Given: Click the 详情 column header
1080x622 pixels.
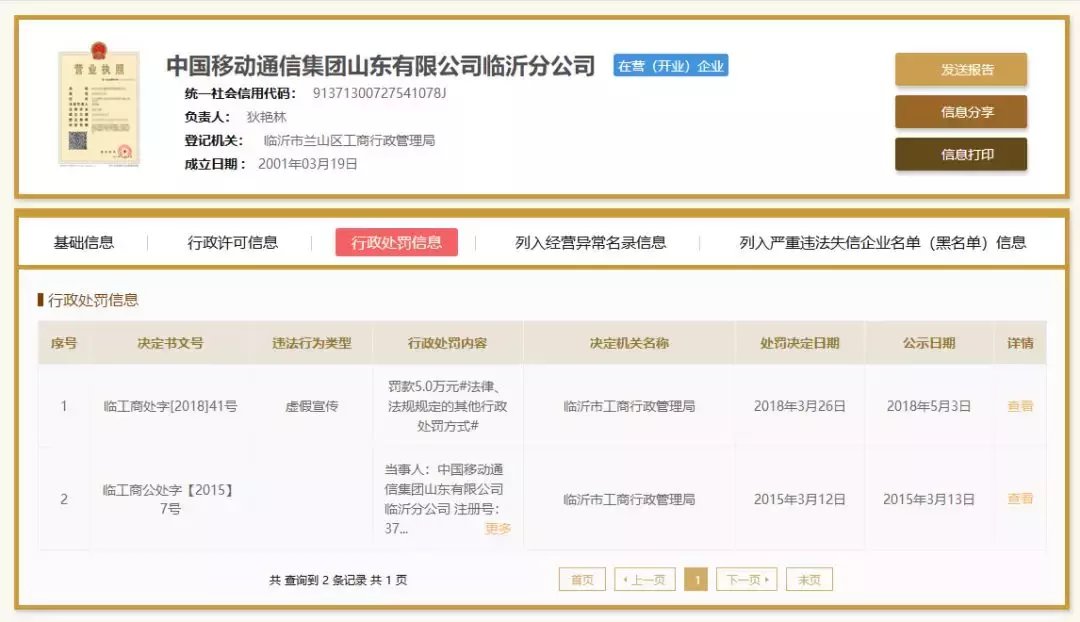Looking at the screenshot, I should 1020,343.
